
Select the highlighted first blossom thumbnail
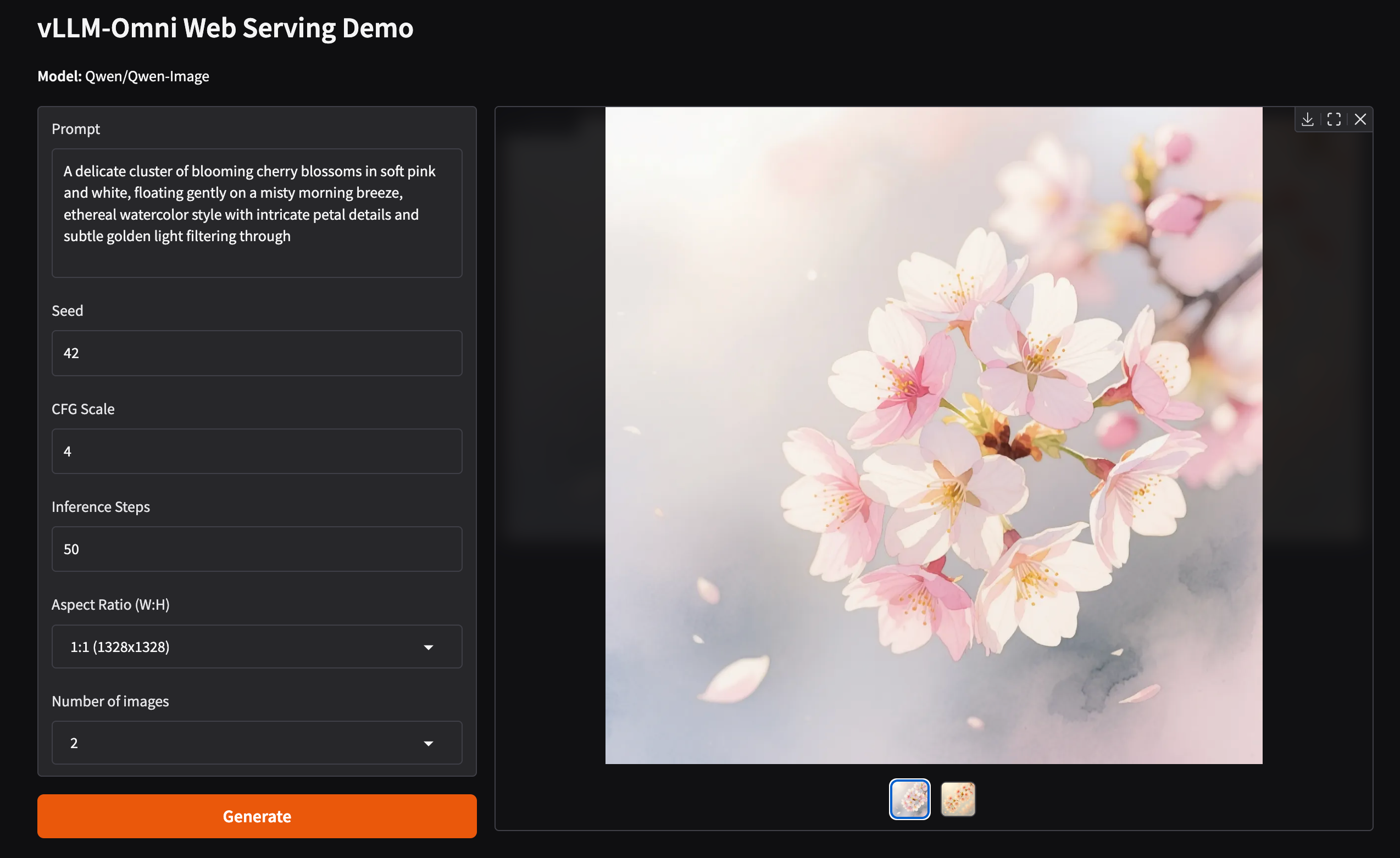pyautogui.click(x=909, y=799)
